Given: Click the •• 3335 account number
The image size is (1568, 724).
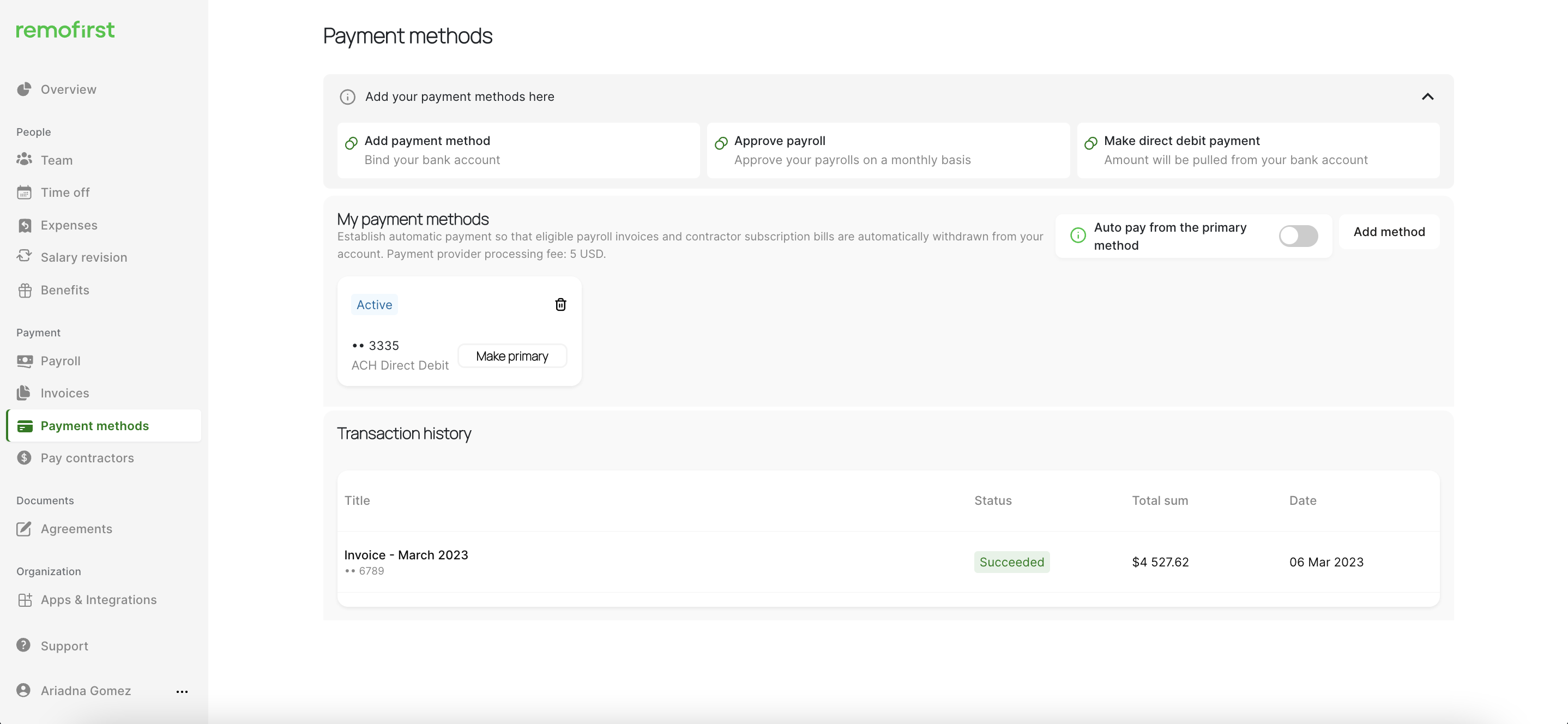Looking at the screenshot, I should pos(376,346).
